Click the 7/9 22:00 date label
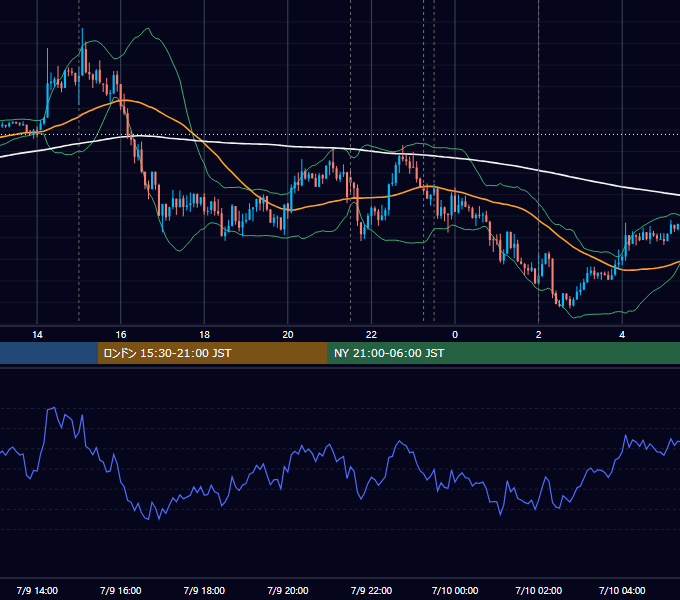The image size is (680, 600). click(x=371, y=590)
